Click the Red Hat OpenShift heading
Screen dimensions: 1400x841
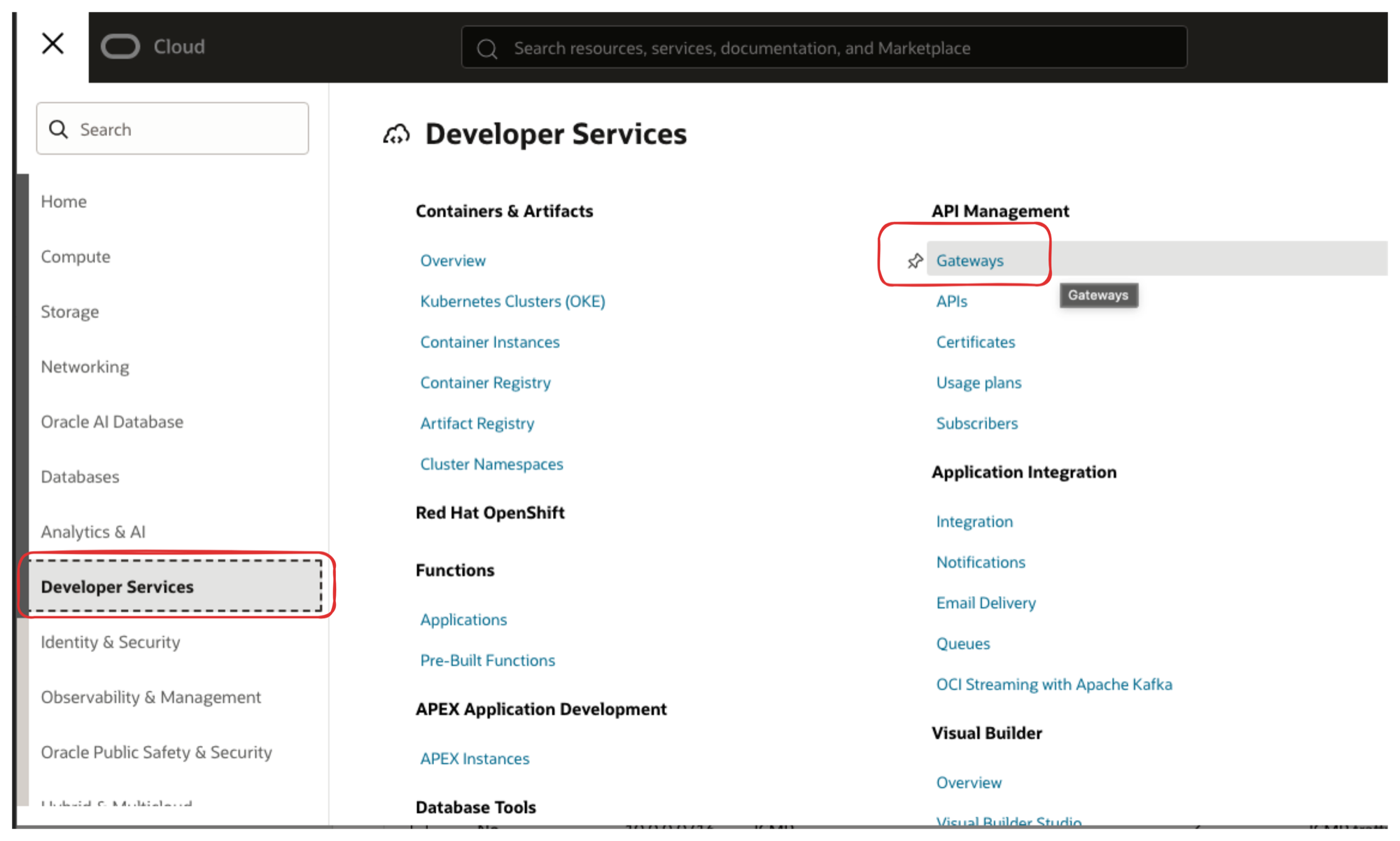490,513
